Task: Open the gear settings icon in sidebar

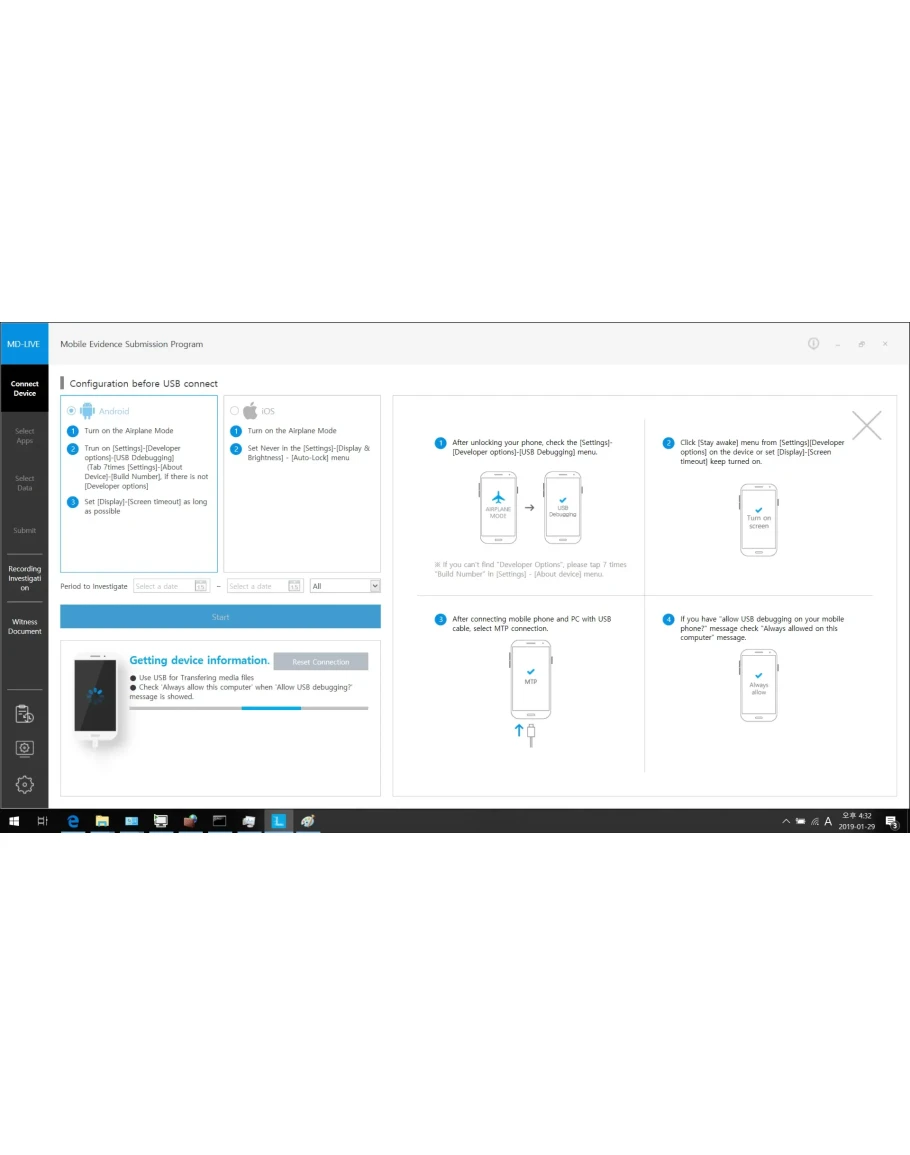Action: 24,785
